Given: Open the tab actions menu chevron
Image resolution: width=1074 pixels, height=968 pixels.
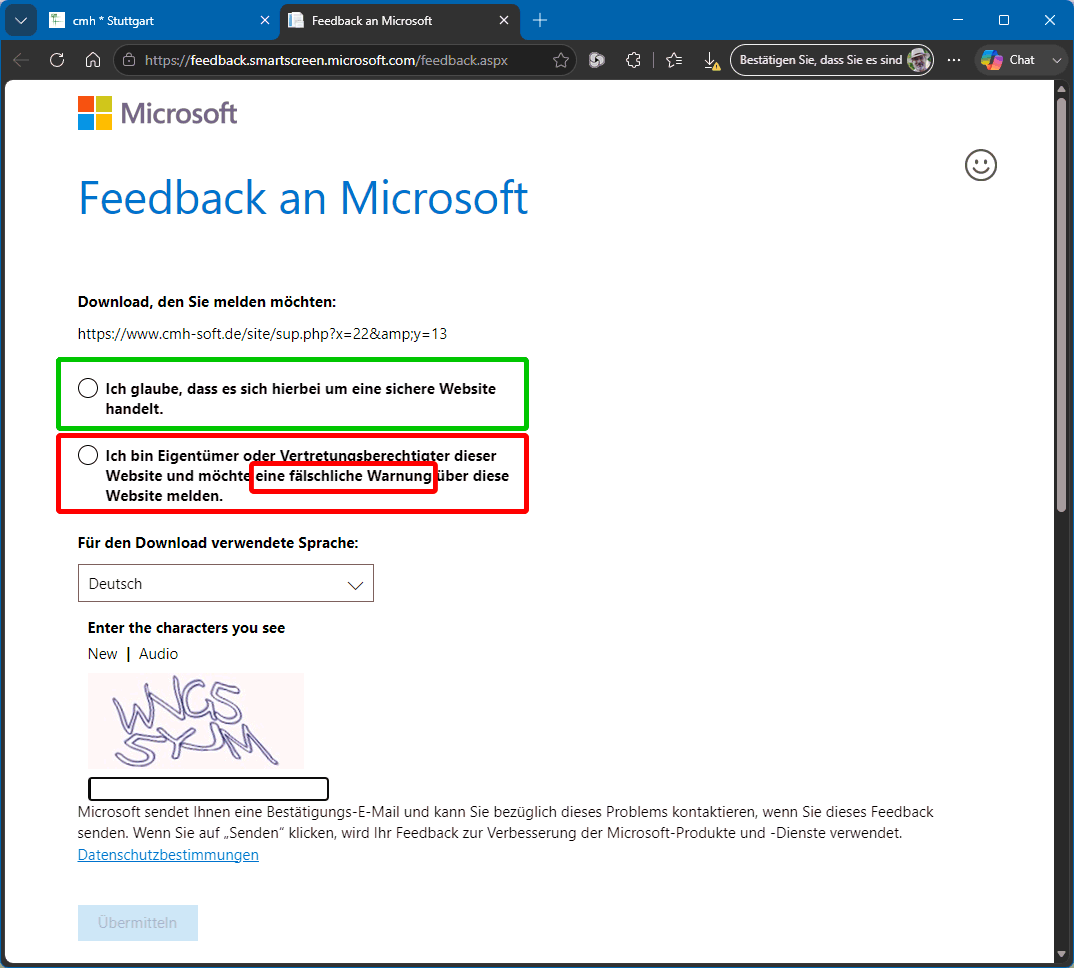Looking at the screenshot, I should point(21,21).
